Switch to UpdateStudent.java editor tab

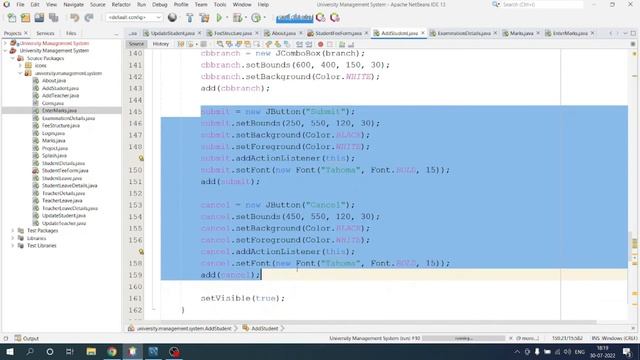(173, 33)
